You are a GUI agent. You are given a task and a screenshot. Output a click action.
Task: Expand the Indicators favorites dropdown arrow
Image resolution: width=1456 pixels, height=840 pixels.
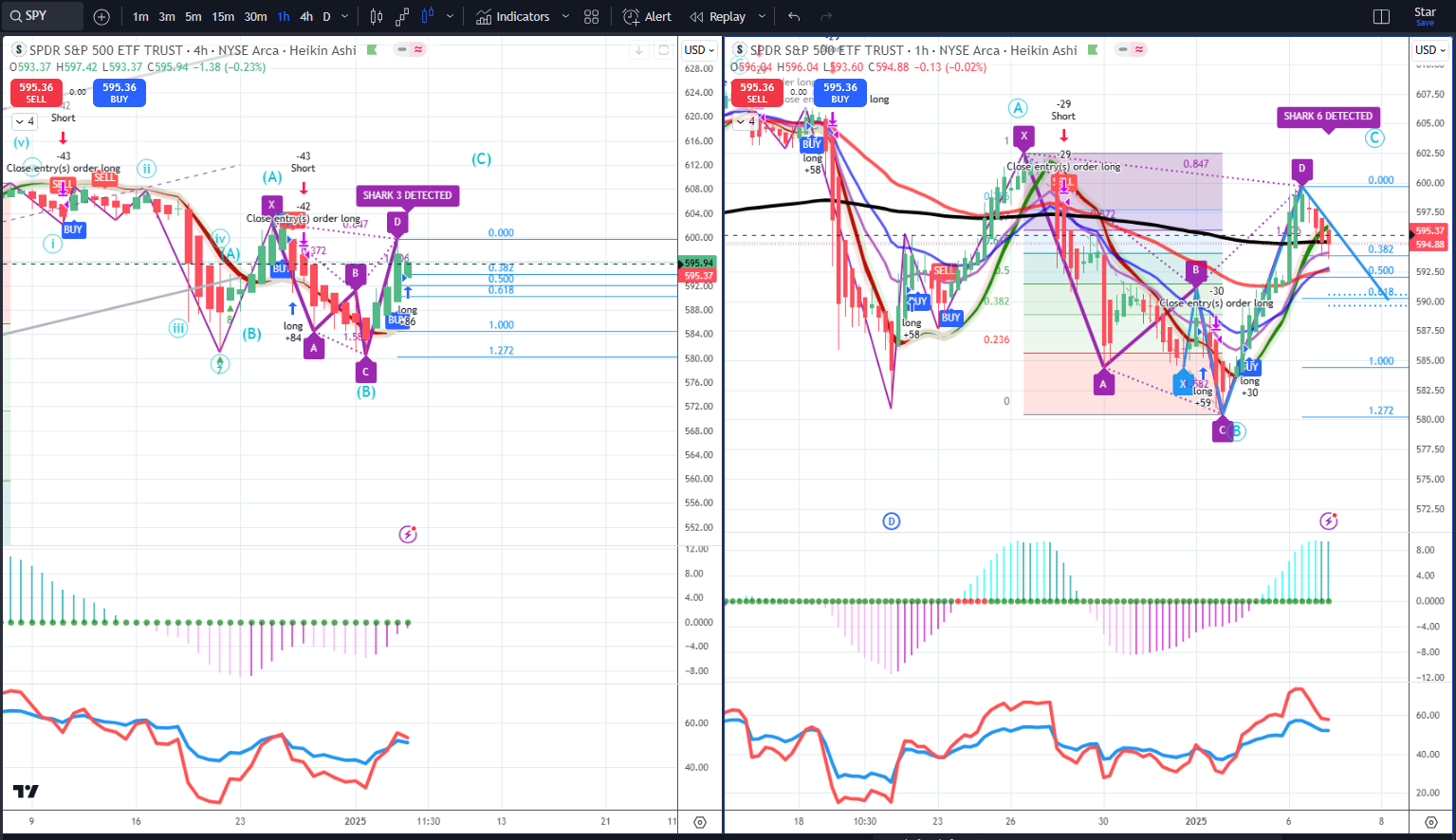point(566,16)
